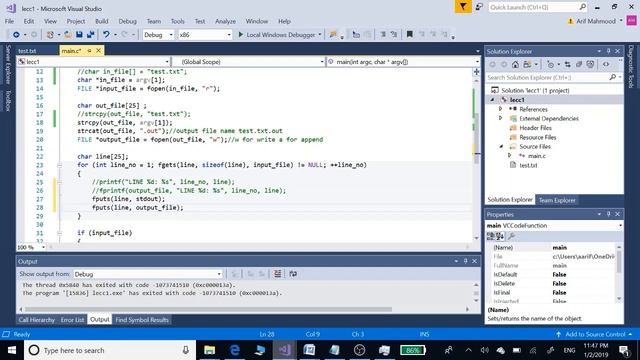Switch to test.txt editor tab
Viewport: 640px width, 360px height.
tap(27, 51)
